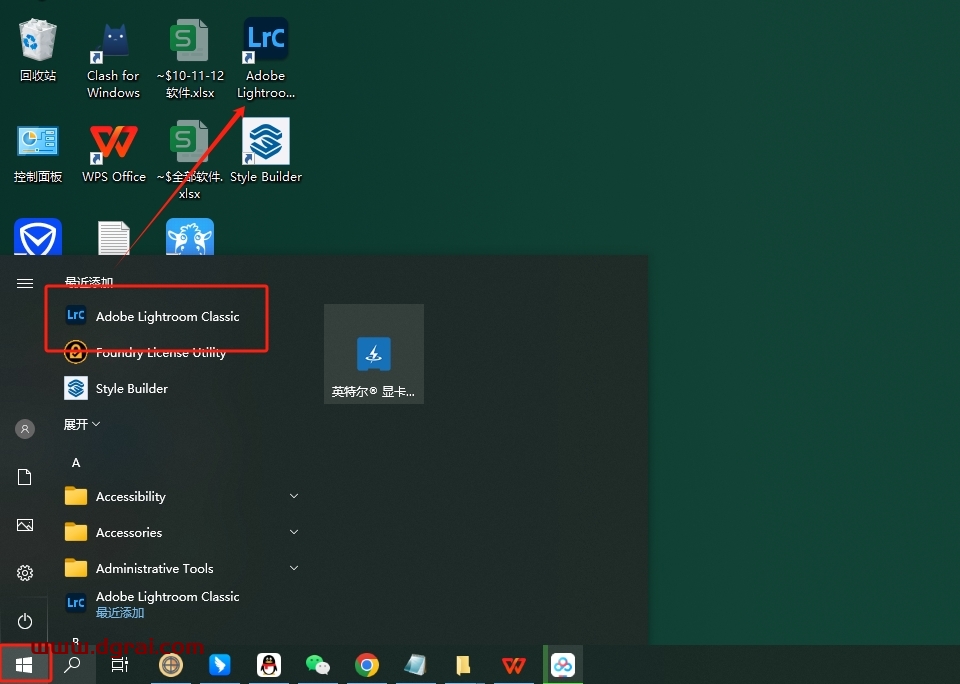Open the globe browser taskbar icon

[171, 665]
